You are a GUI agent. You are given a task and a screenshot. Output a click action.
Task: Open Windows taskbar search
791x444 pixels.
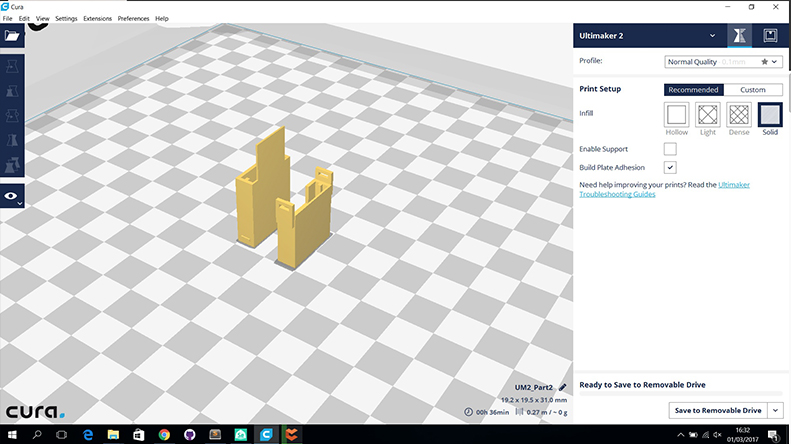click(37, 434)
